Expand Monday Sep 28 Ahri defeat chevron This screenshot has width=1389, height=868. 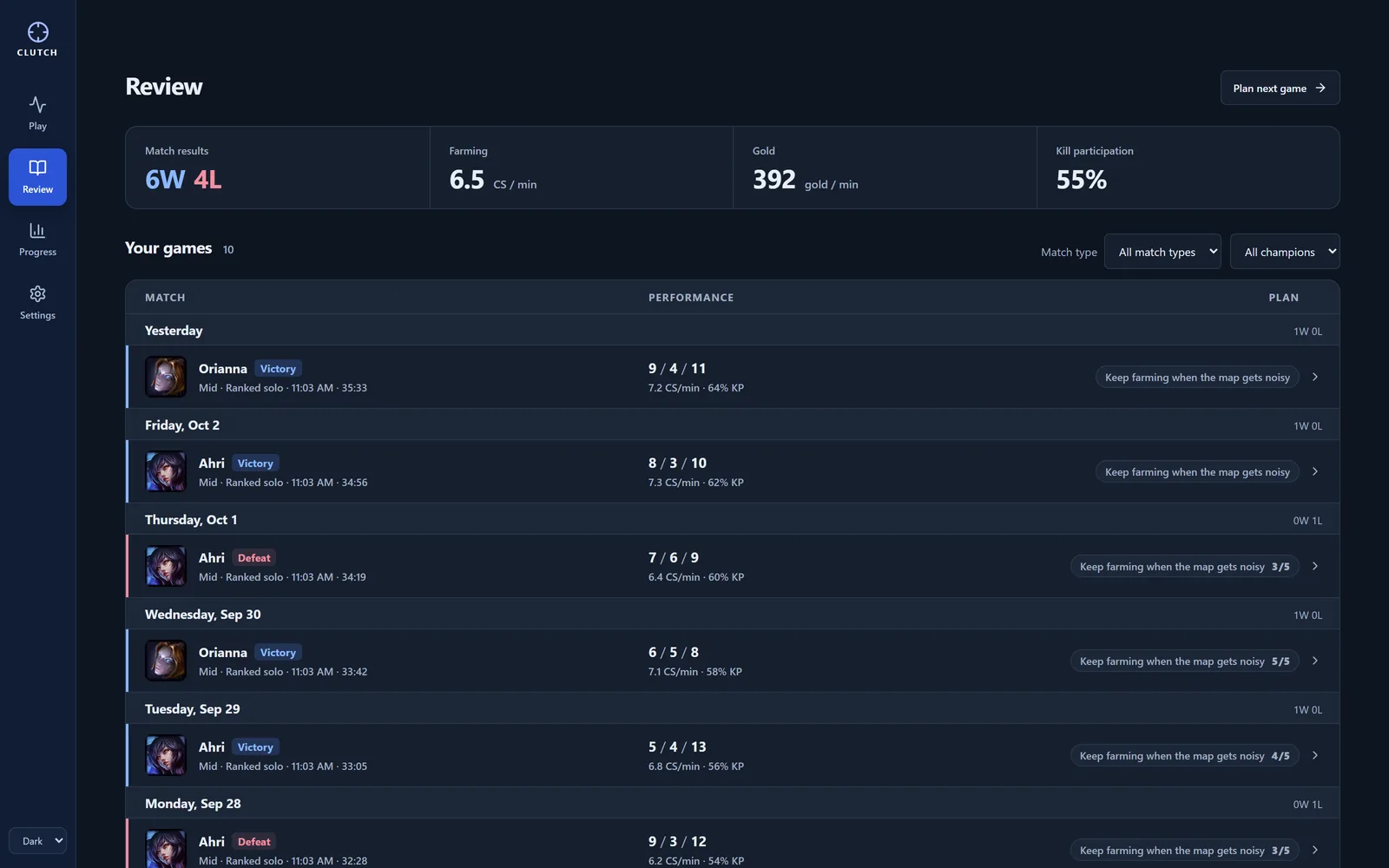click(1315, 850)
